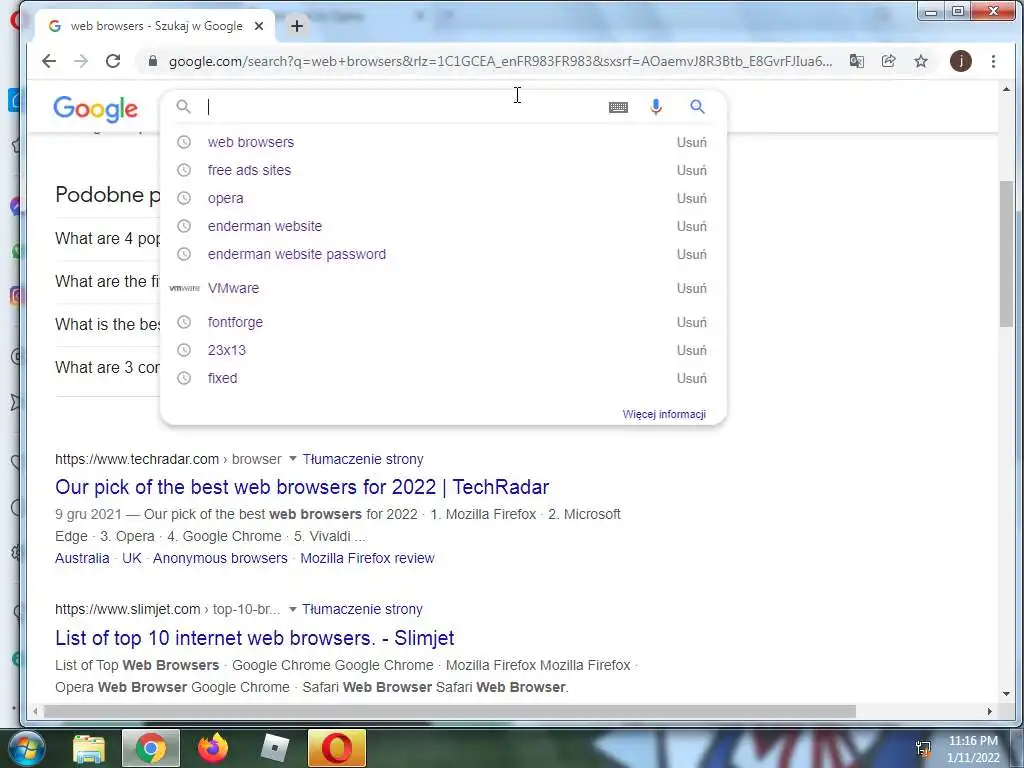Select the 'free ads sites' suggestion
This screenshot has width=1024, height=768.
[x=249, y=170]
